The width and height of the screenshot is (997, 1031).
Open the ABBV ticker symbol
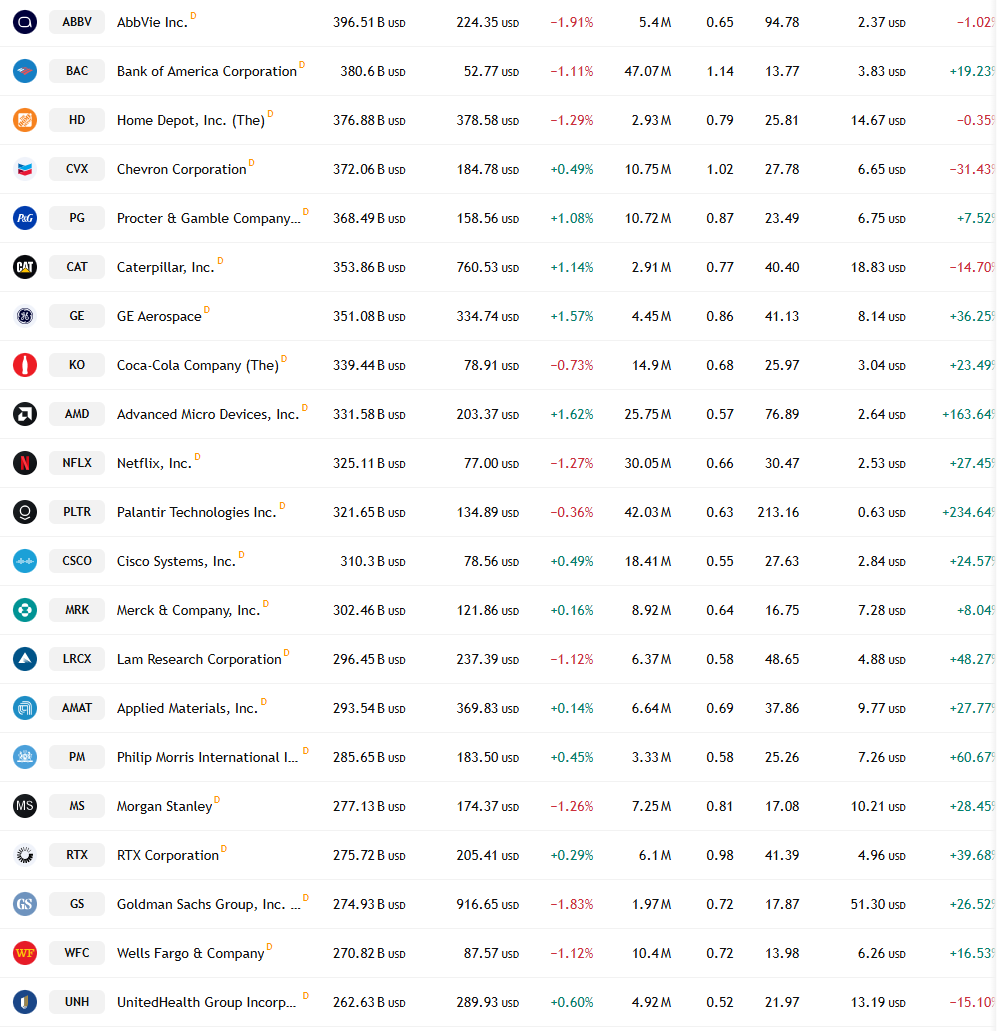[x=77, y=22]
